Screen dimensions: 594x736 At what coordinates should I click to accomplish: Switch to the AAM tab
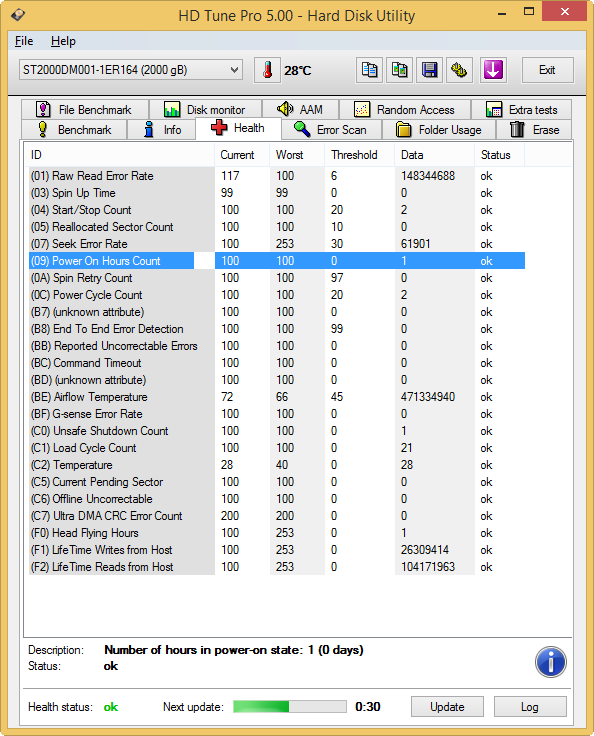coord(300,110)
